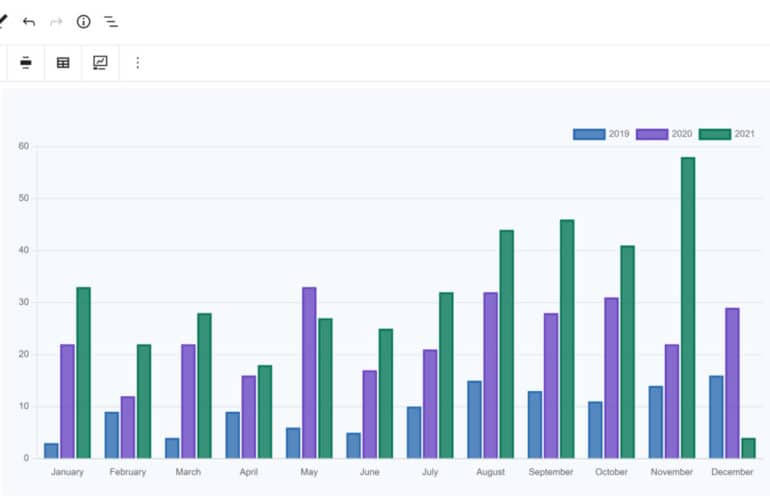Click the purple May 2020 bar
The image size is (770, 500).
(x=309, y=373)
